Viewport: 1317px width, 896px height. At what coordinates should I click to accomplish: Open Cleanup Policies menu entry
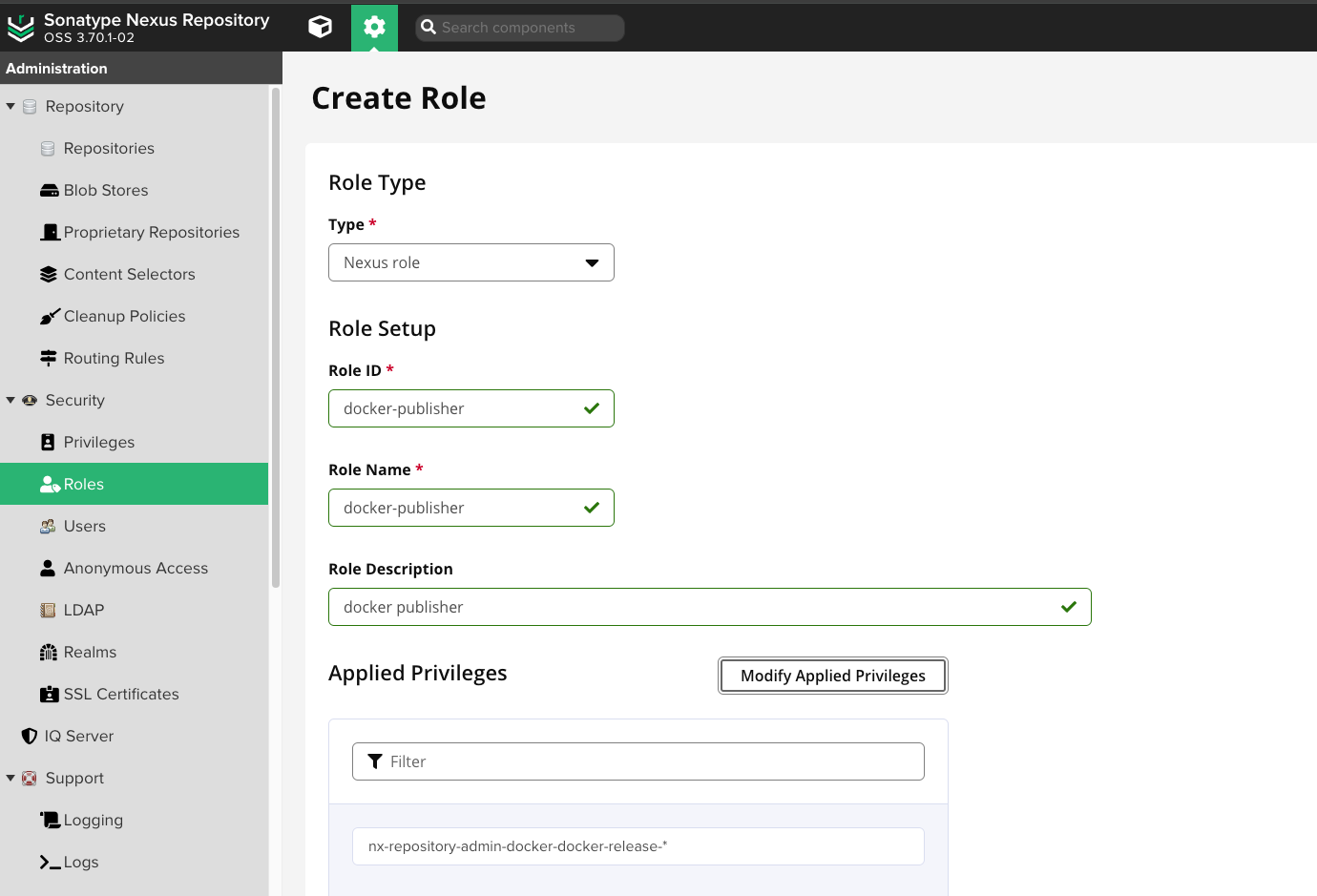[x=125, y=317]
